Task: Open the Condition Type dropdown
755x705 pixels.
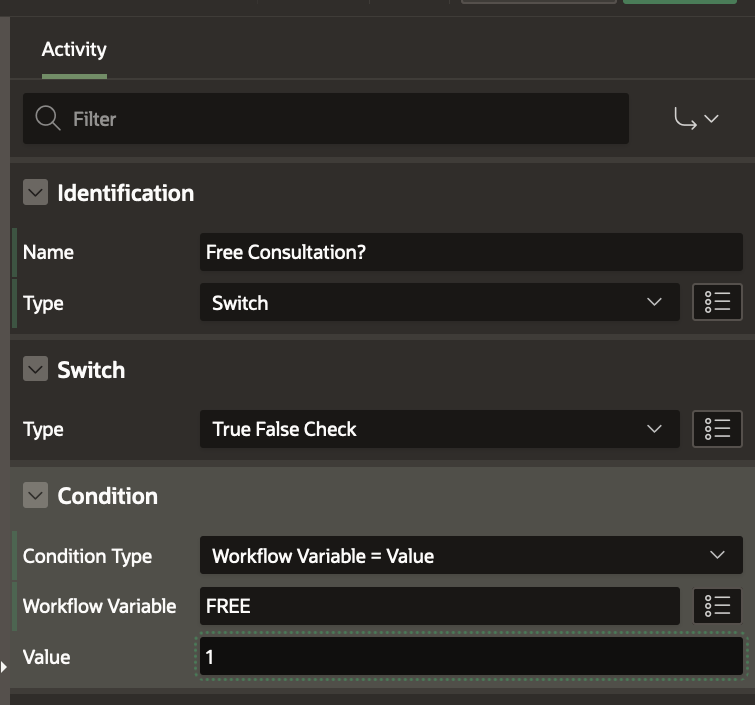Action: pos(470,556)
